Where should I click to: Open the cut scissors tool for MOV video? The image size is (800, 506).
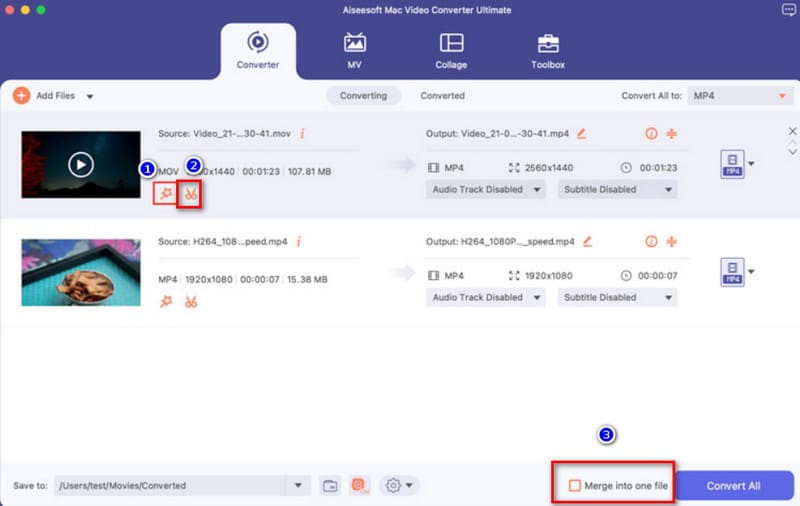(x=190, y=194)
